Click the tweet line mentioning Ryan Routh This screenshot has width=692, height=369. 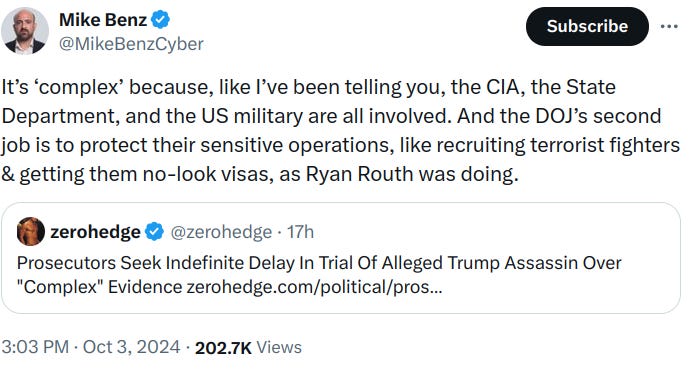[x=260, y=174]
